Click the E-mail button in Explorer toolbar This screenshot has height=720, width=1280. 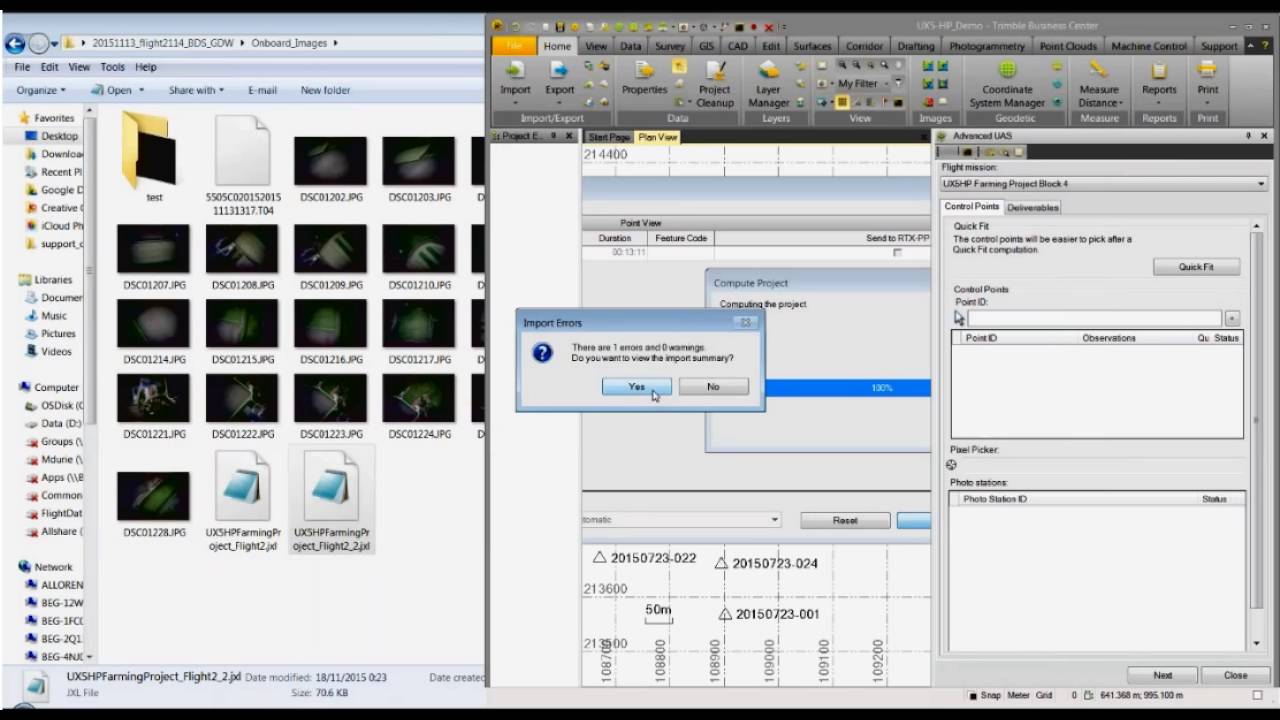262,90
